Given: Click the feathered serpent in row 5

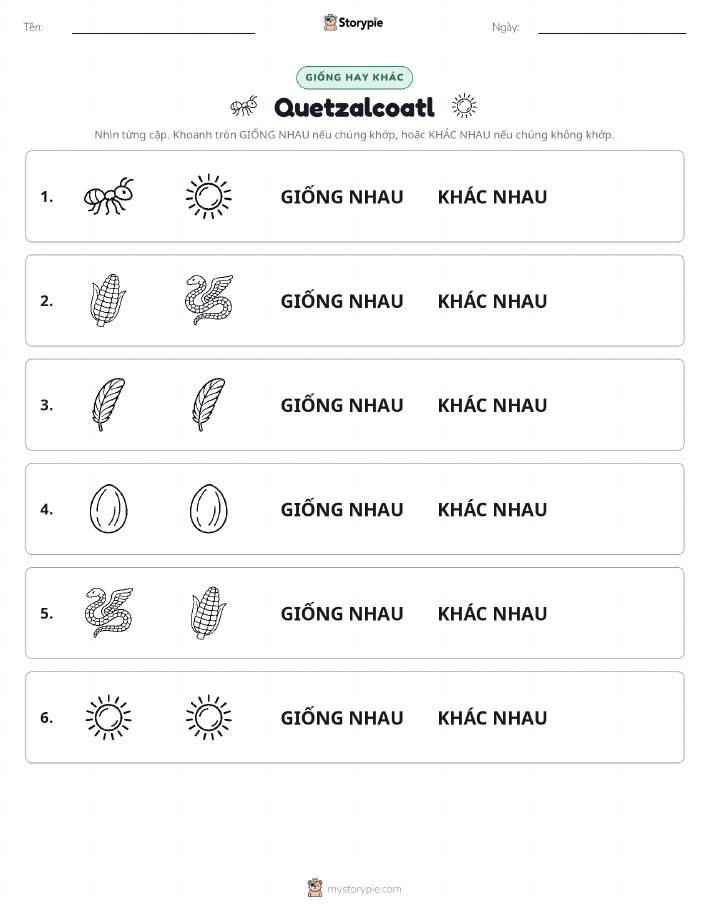Looking at the screenshot, I should pos(109,613).
